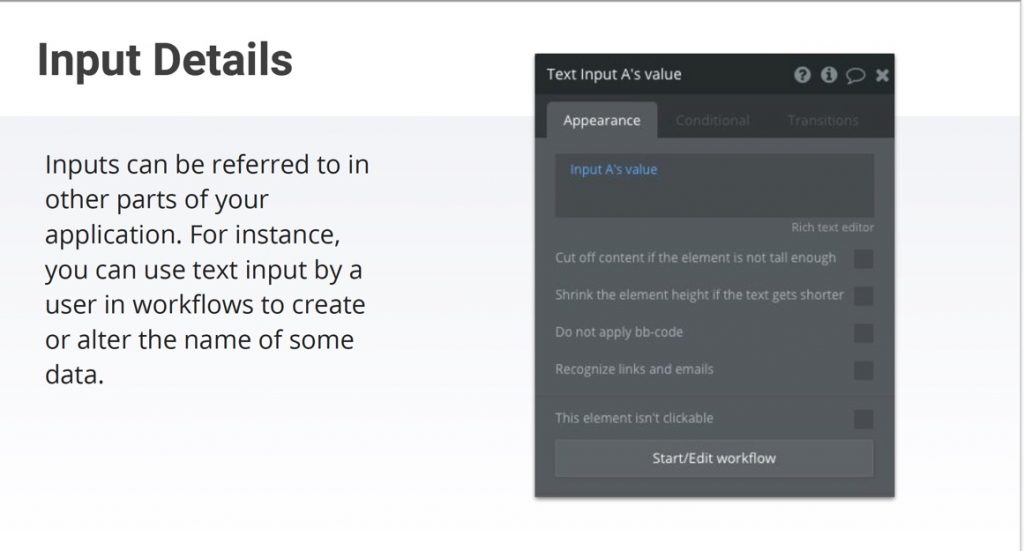The width and height of the screenshot is (1024, 551).
Task: Click the info circle icon
Action: (x=829, y=75)
